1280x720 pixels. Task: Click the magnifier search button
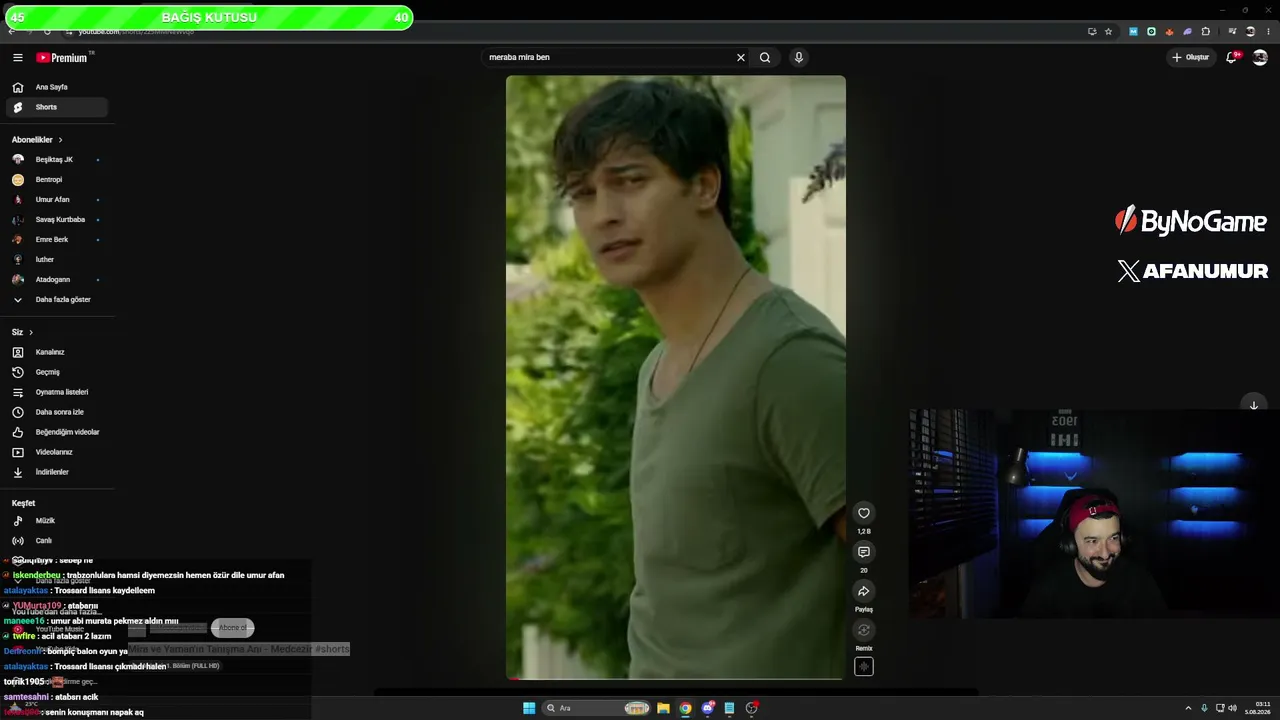click(765, 58)
